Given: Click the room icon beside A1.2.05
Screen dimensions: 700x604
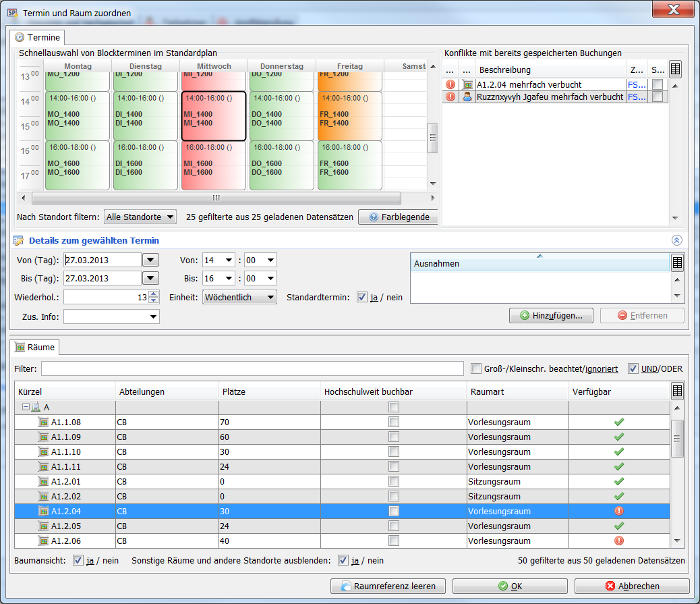Looking at the screenshot, I should [x=43, y=526].
